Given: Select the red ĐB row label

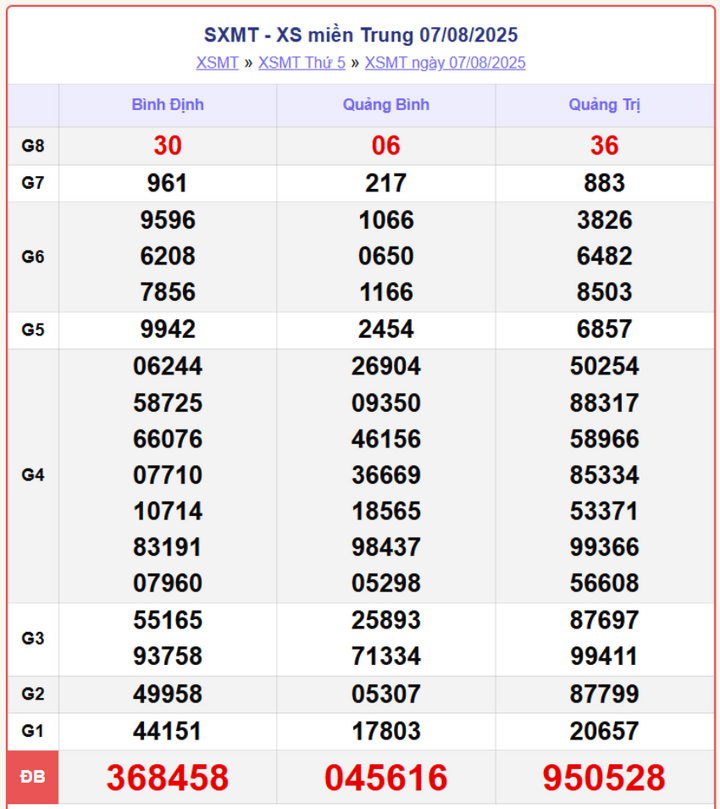Looking at the screenshot, I should 33,776.
